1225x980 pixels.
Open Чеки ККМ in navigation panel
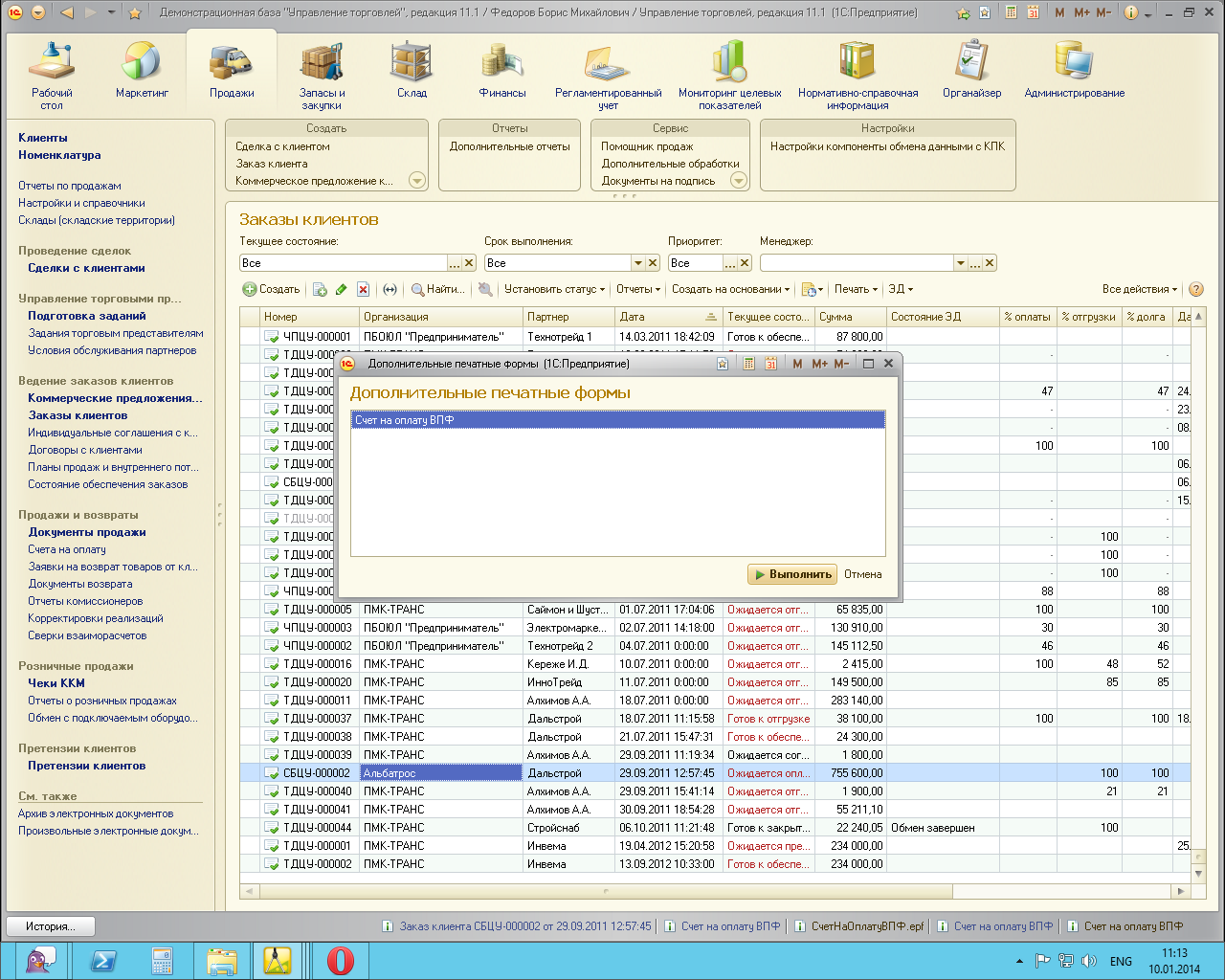click(x=56, y=683)
